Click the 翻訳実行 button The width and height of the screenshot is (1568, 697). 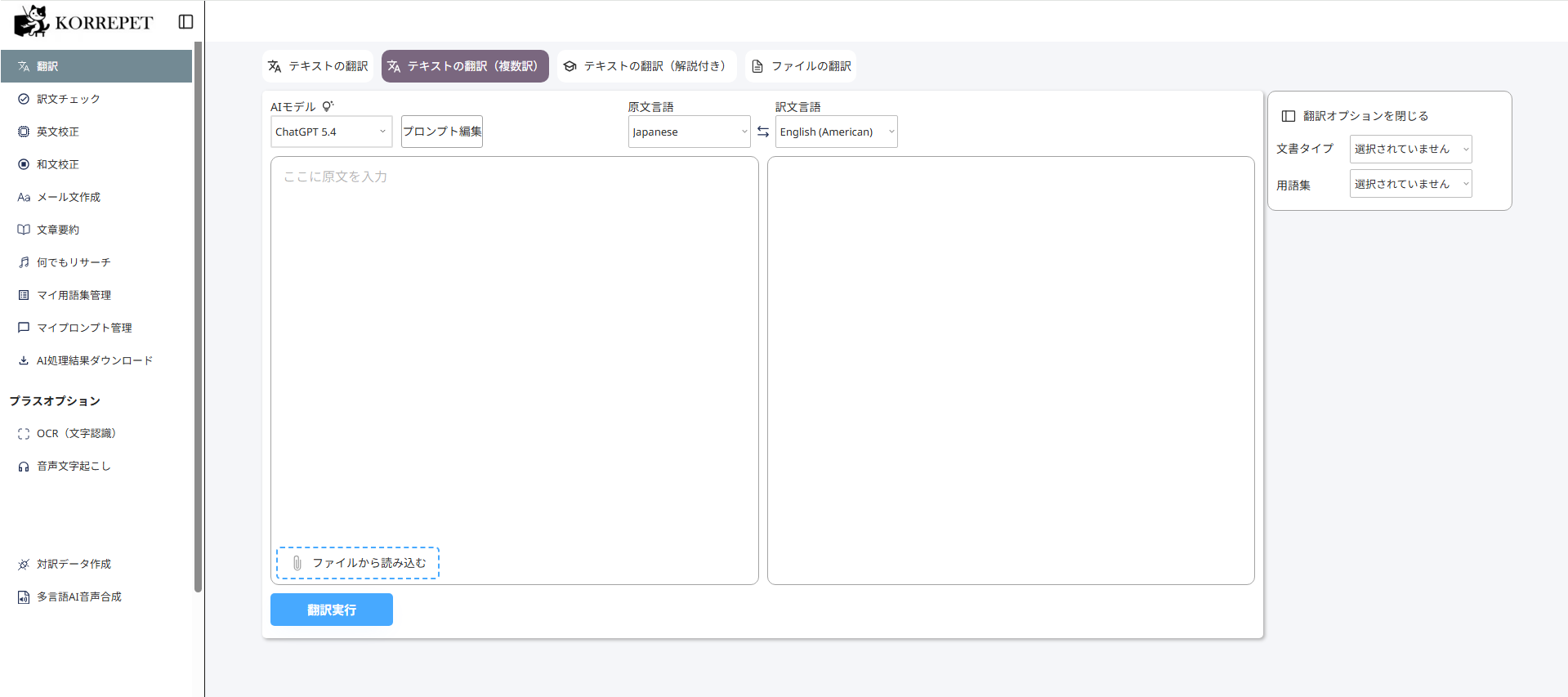[x=332, y=610]
